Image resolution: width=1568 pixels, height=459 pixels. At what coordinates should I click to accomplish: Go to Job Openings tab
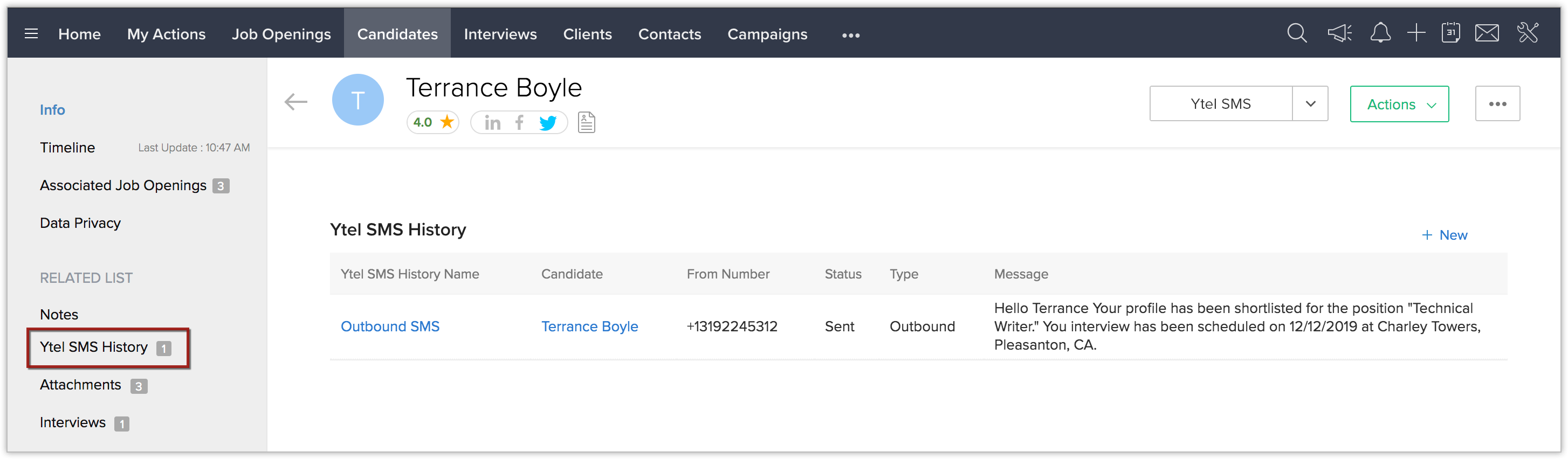point(281,34)
